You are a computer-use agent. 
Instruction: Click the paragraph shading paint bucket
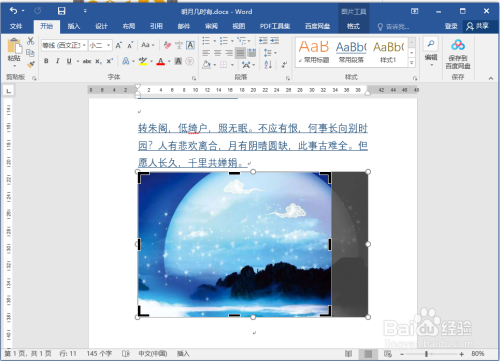(x=206, y=64)
